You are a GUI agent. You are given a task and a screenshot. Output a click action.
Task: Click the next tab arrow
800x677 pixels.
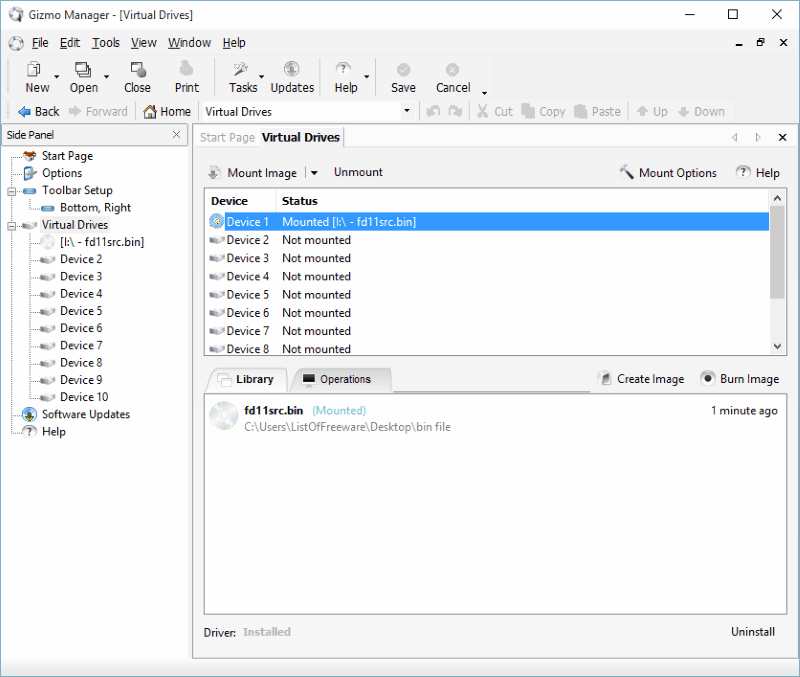point(758,137)
